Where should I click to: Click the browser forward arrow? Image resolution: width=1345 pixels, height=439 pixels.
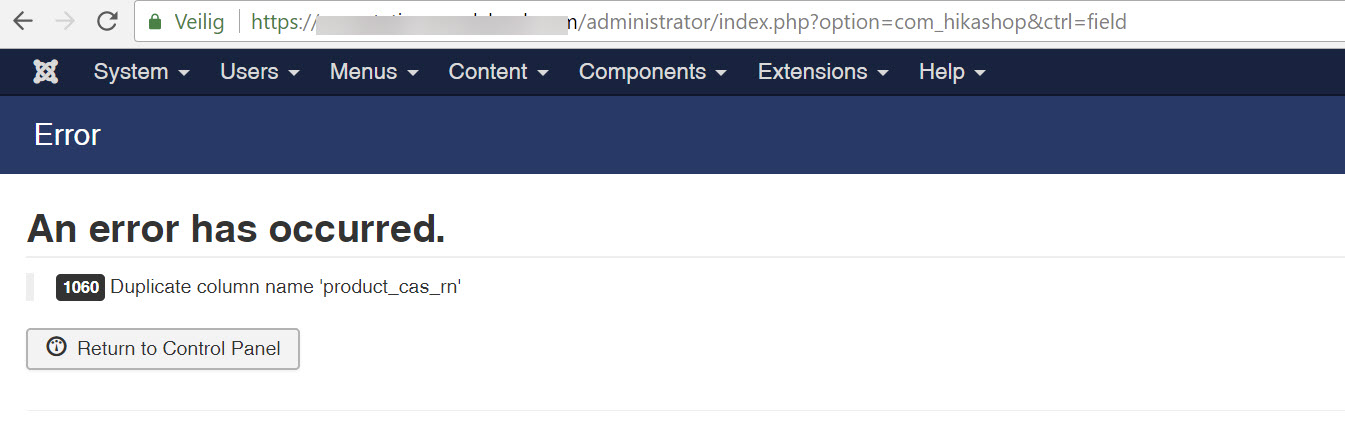(65, 21)
